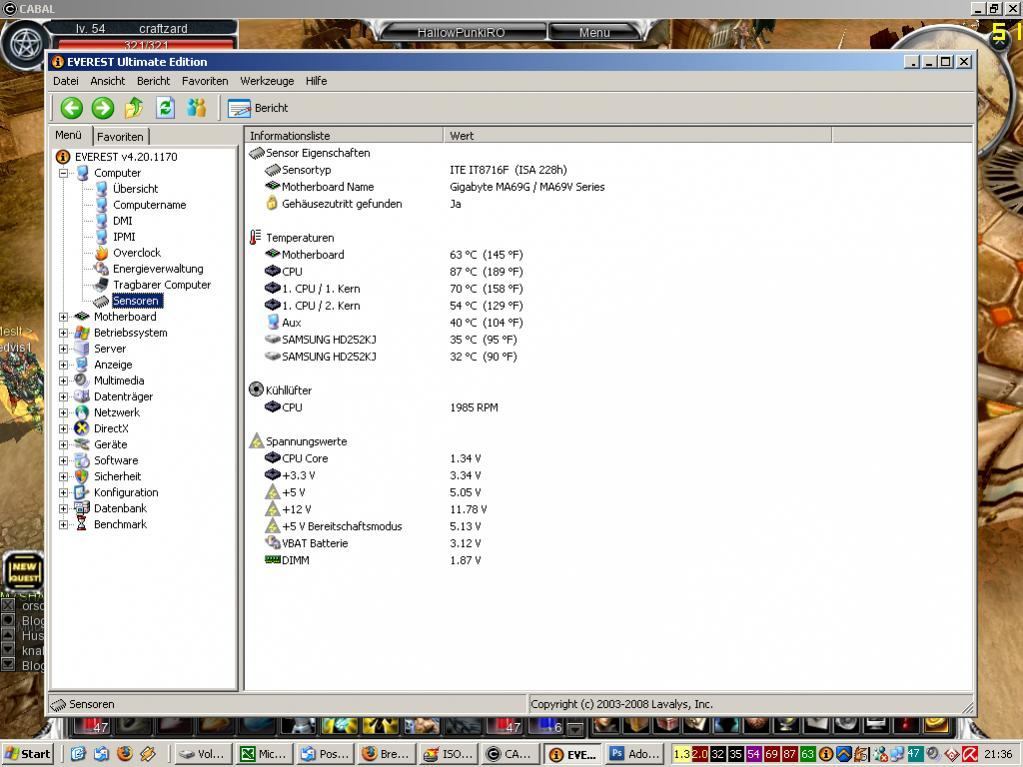Open the Ansicht menu
The height and width of the screenshot is (767, 1023).
(x=108, y=81)
